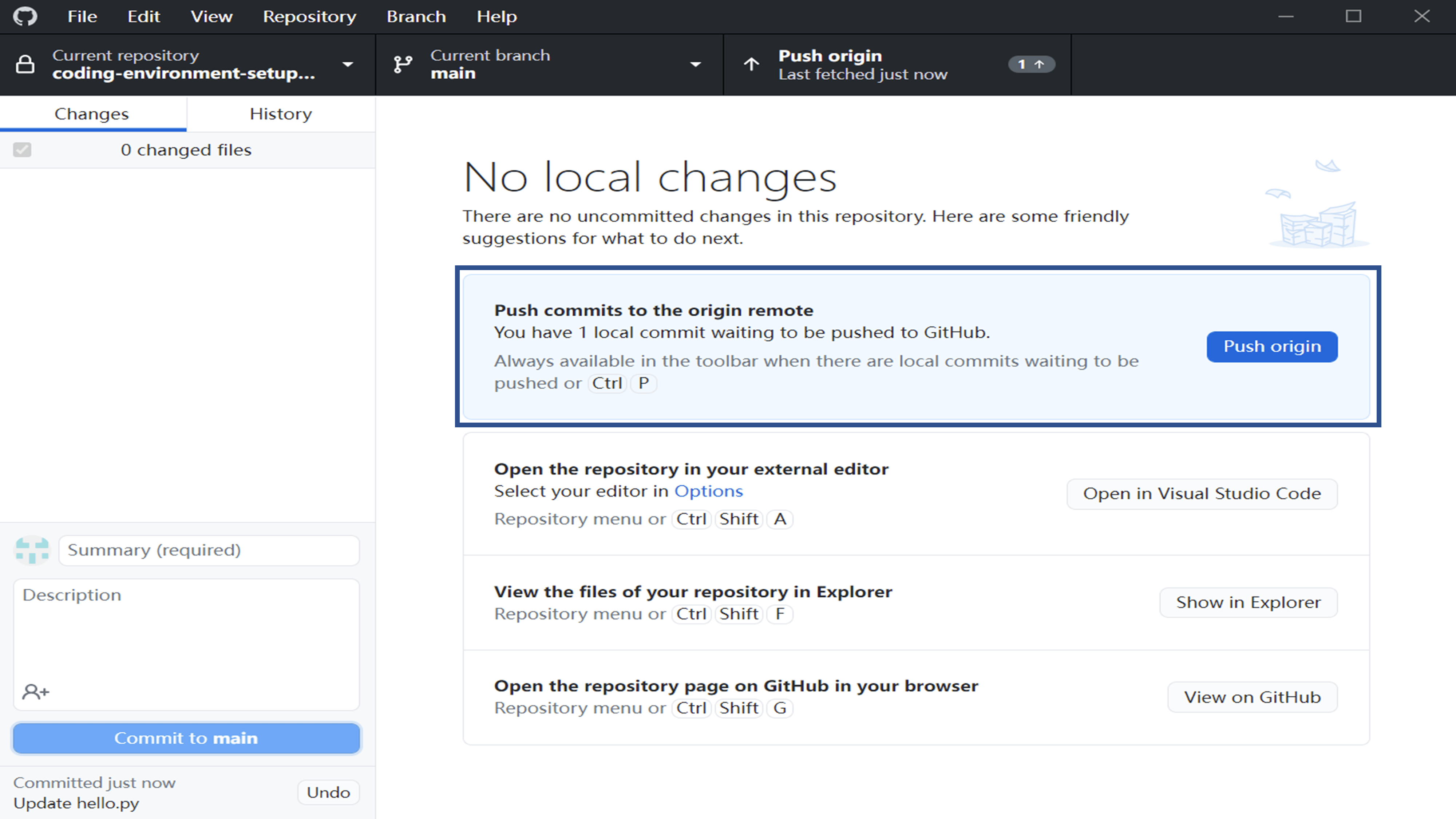Click the '0 changed files' label
The width and height of the screenshot is (1456, 819).
(x=186, y=150)
